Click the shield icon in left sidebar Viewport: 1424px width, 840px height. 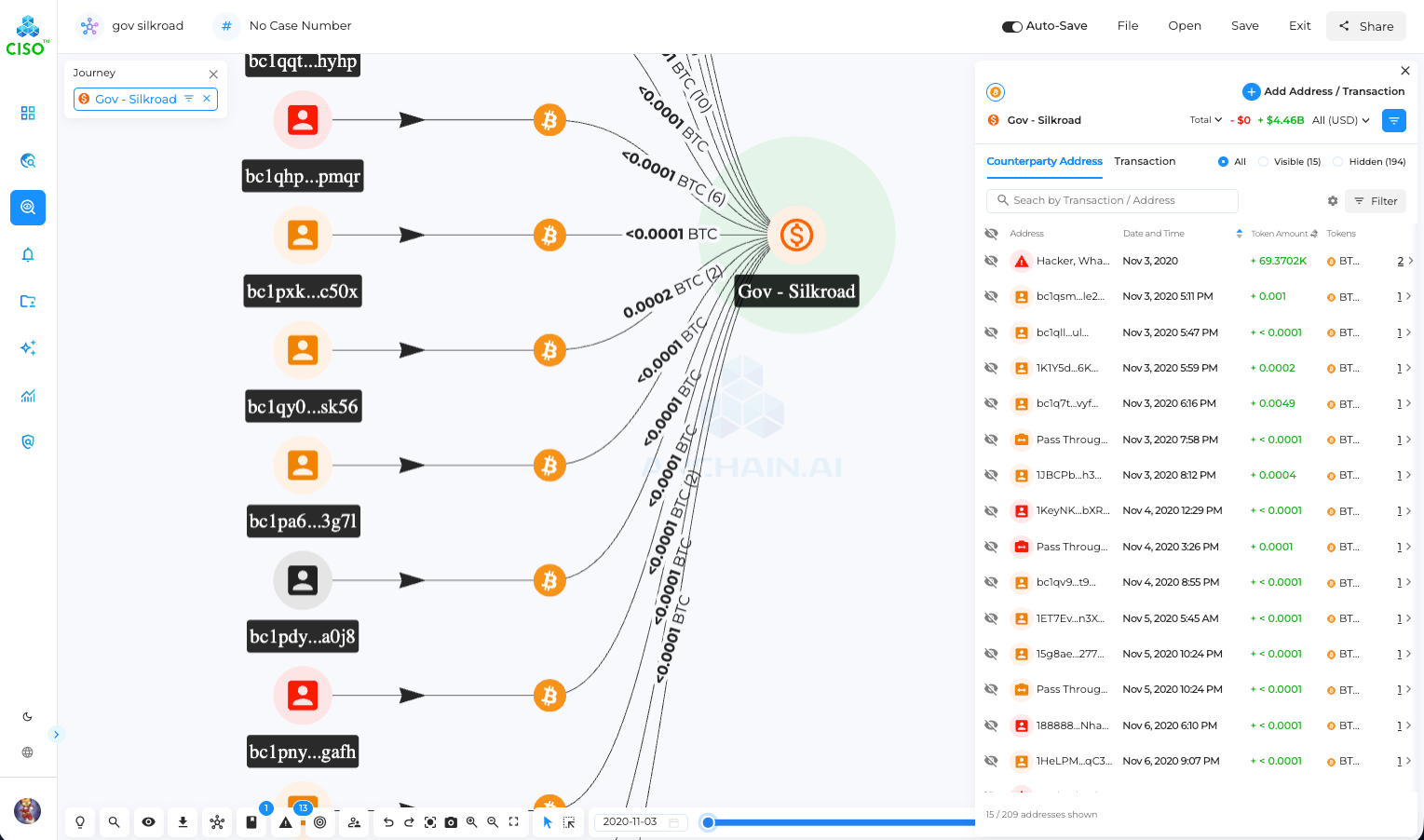click(28, 441)
